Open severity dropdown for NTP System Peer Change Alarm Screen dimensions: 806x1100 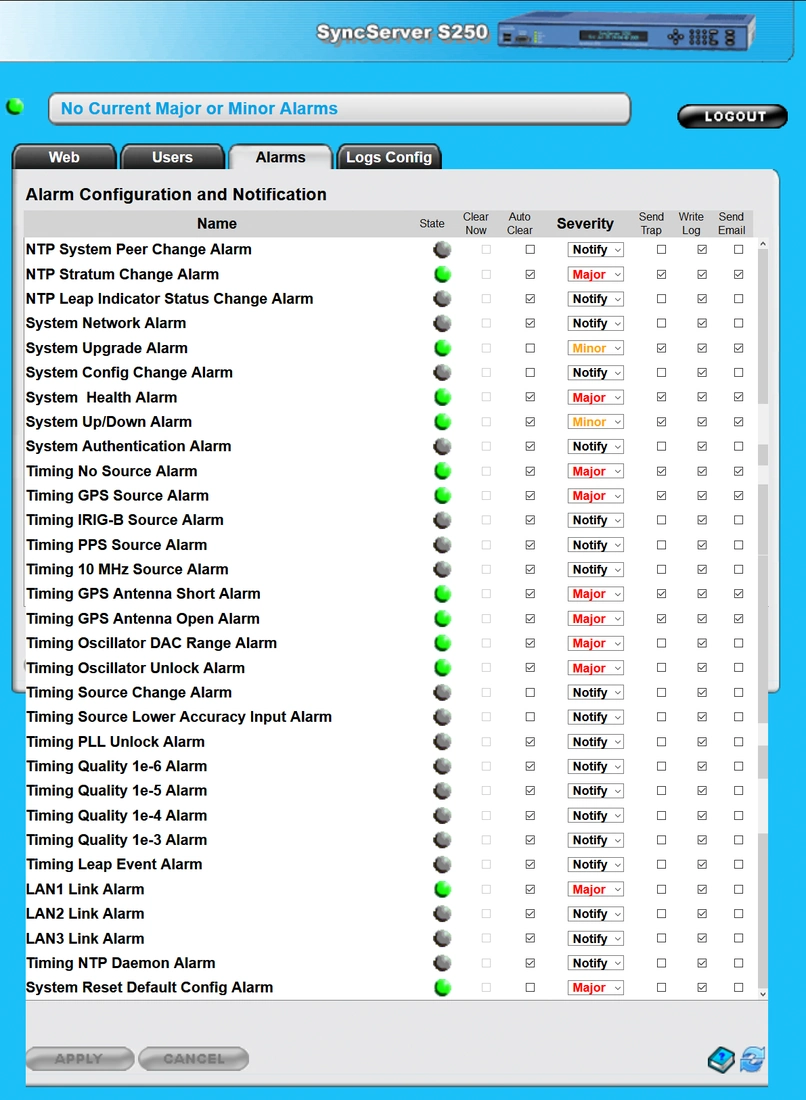tap(596, 250)
